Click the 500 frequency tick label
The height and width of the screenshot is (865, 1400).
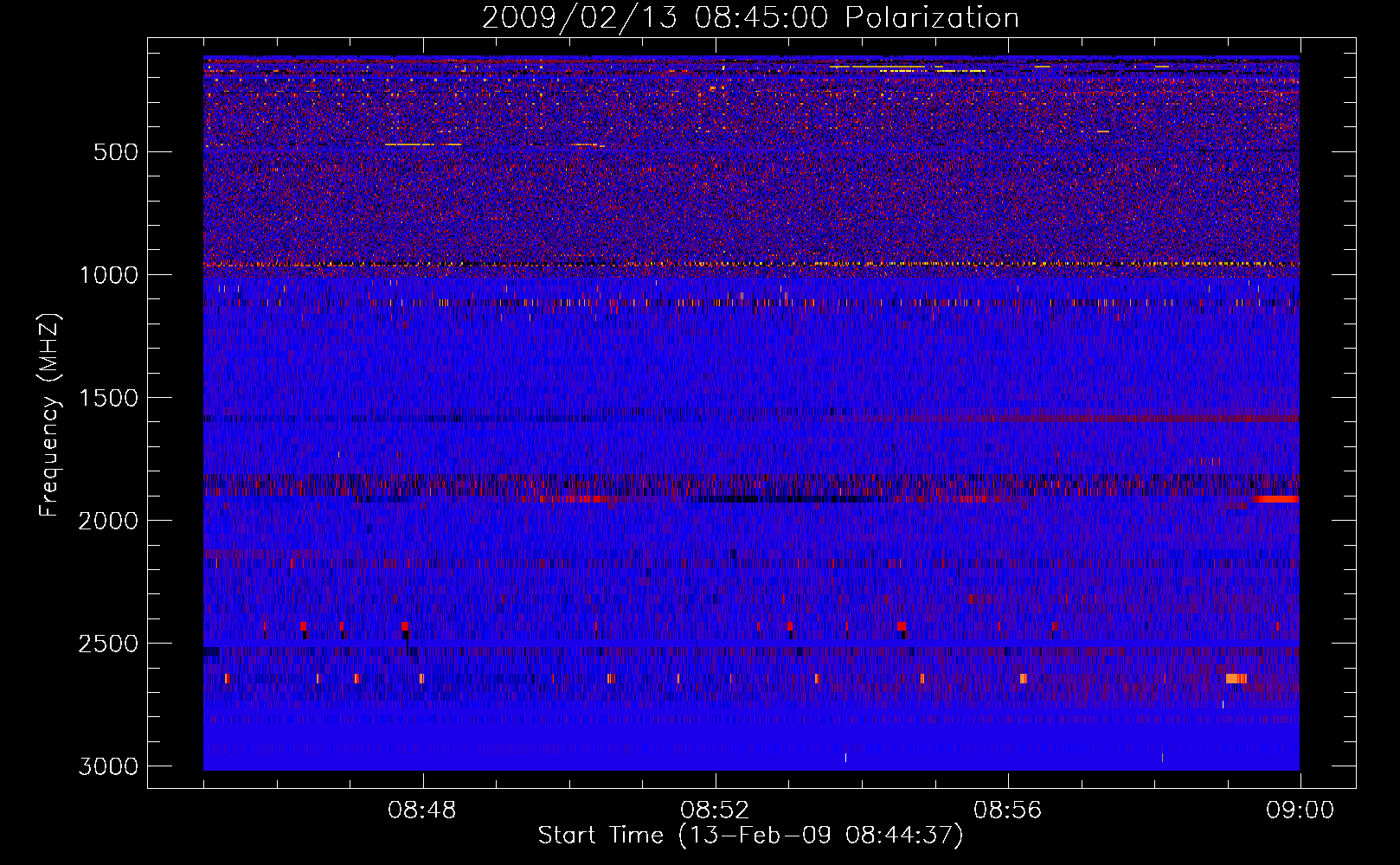click(115, 152)
